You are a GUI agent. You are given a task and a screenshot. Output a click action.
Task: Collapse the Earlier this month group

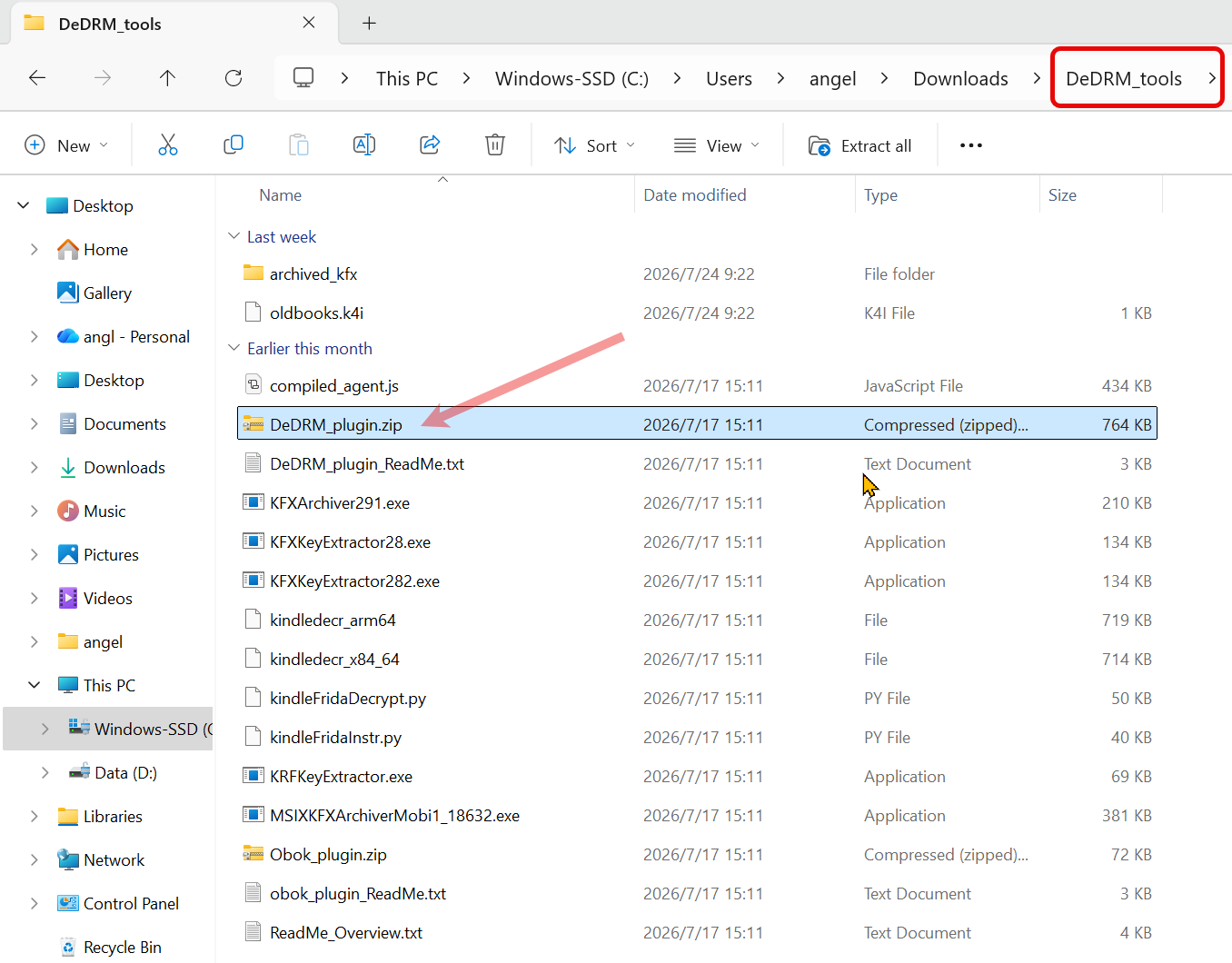[233, 348]
